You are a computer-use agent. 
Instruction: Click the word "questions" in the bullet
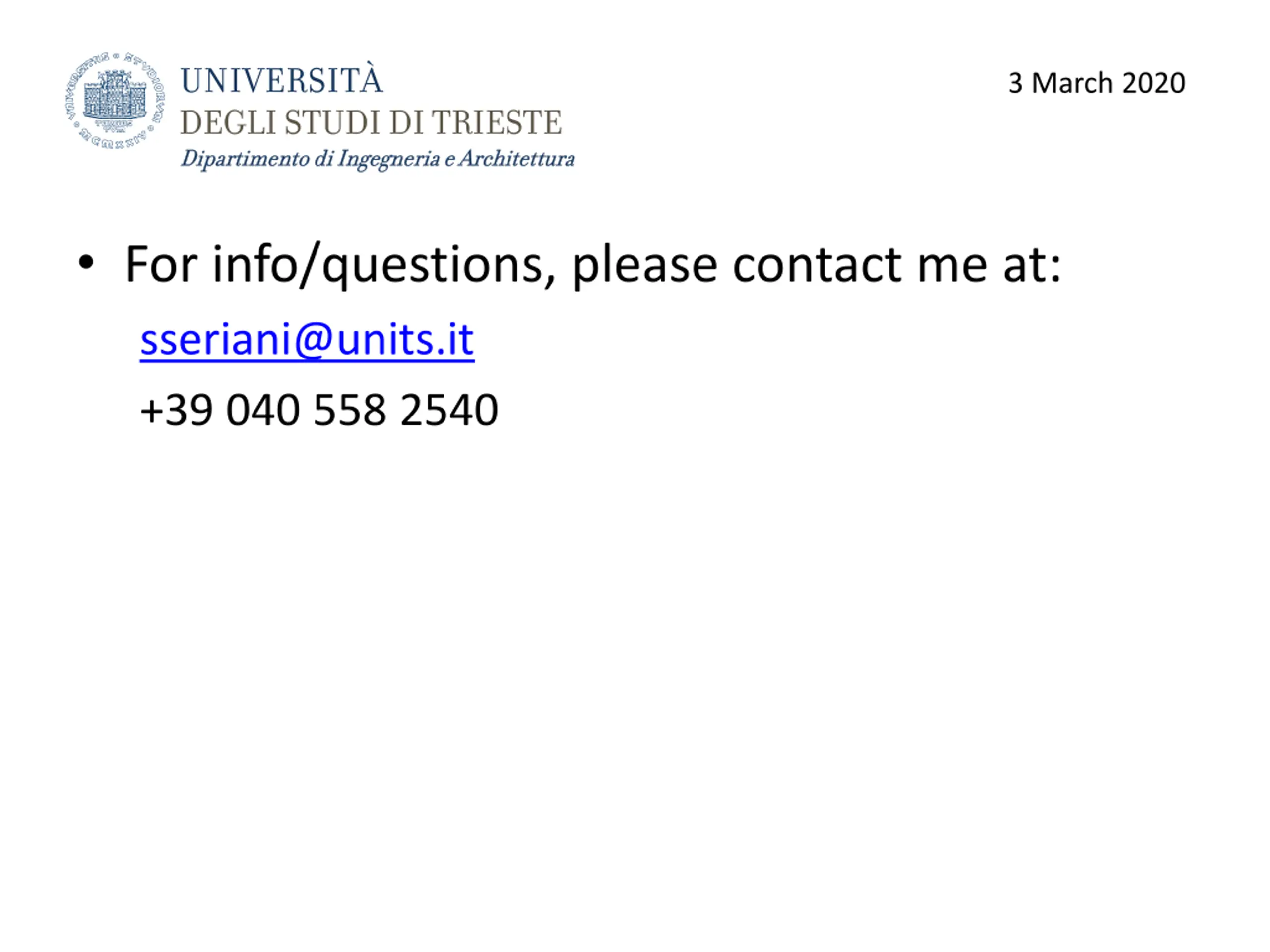click(432, 266)
